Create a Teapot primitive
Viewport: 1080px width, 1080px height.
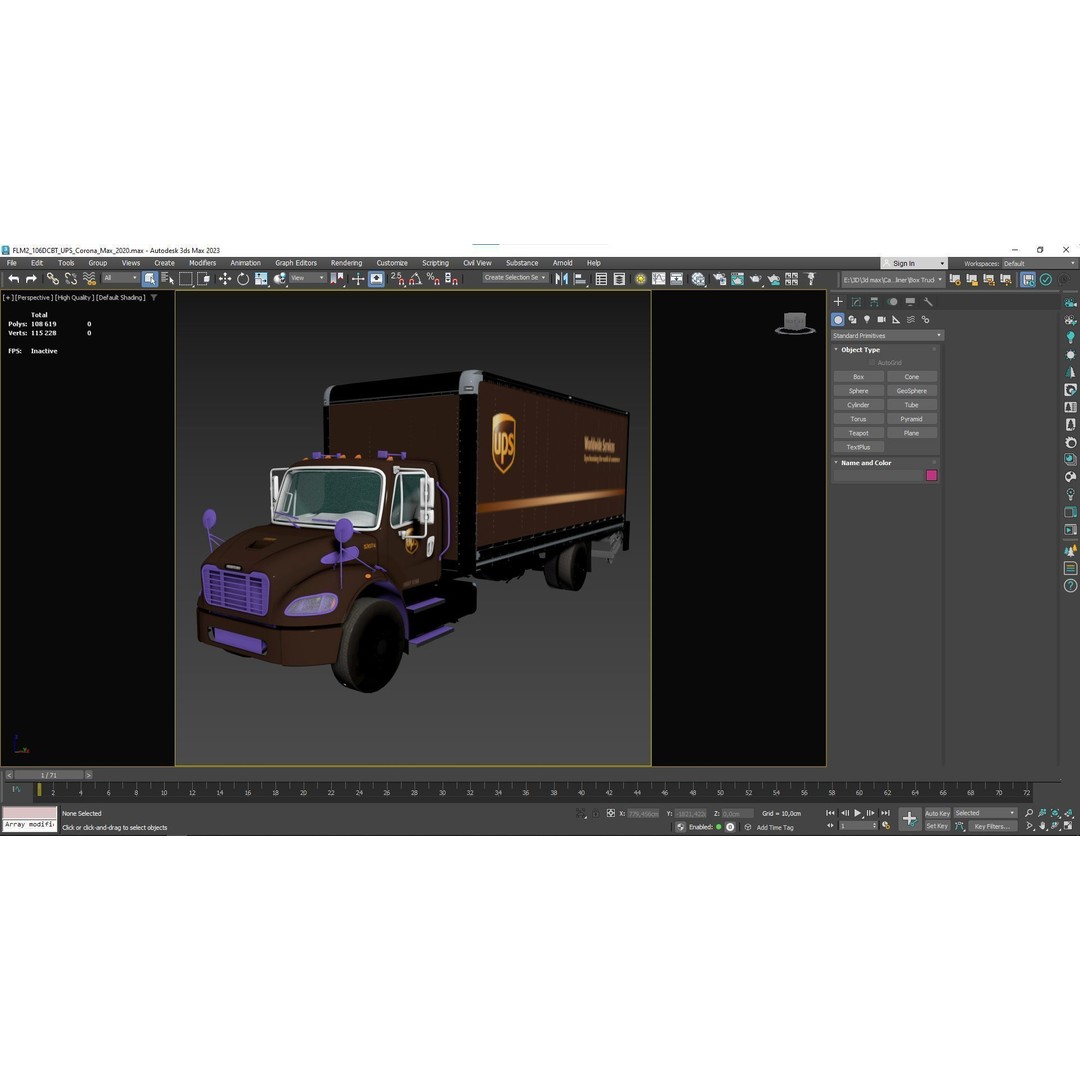point(858,433)
